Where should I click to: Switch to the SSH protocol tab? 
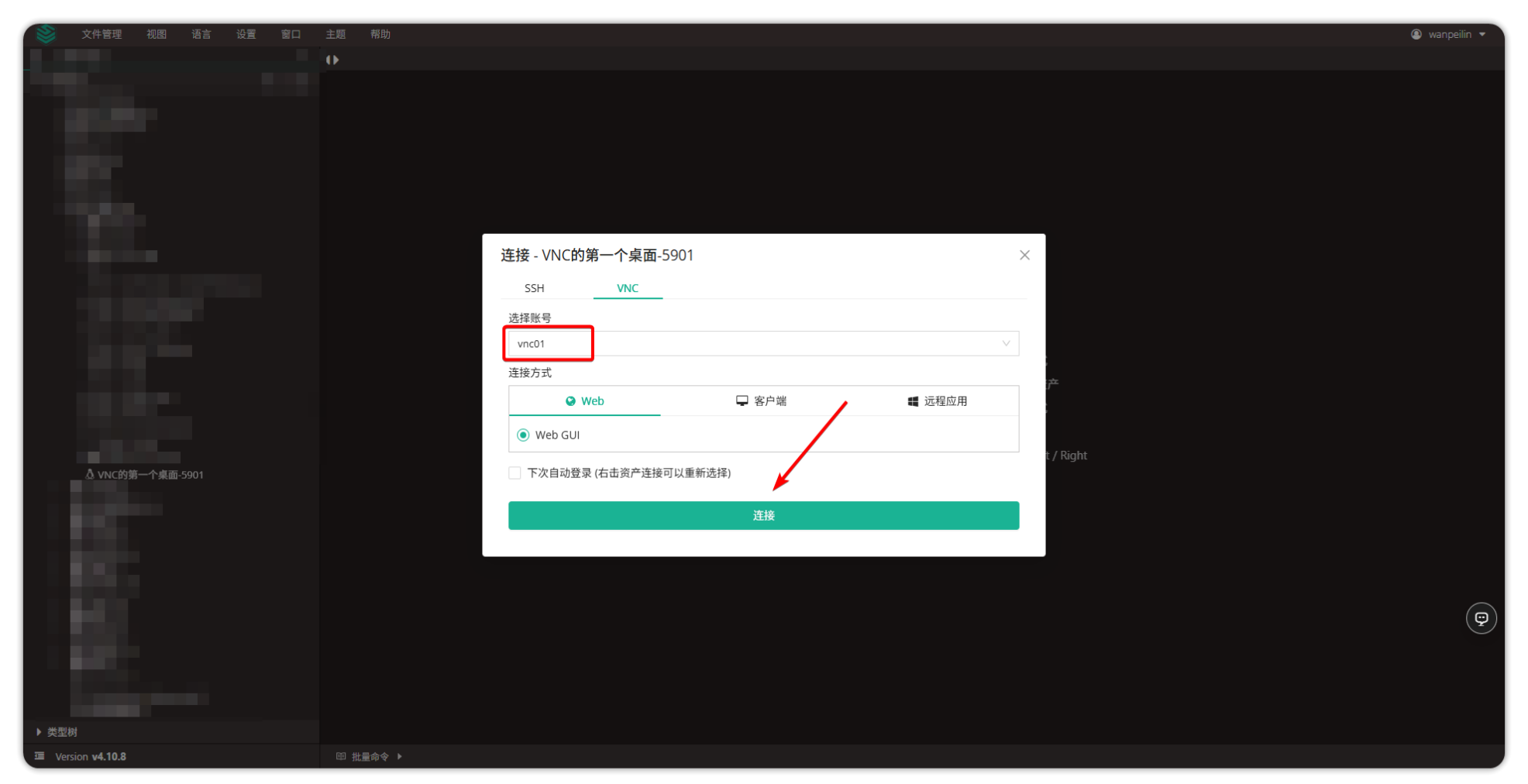tap(534, 288)
